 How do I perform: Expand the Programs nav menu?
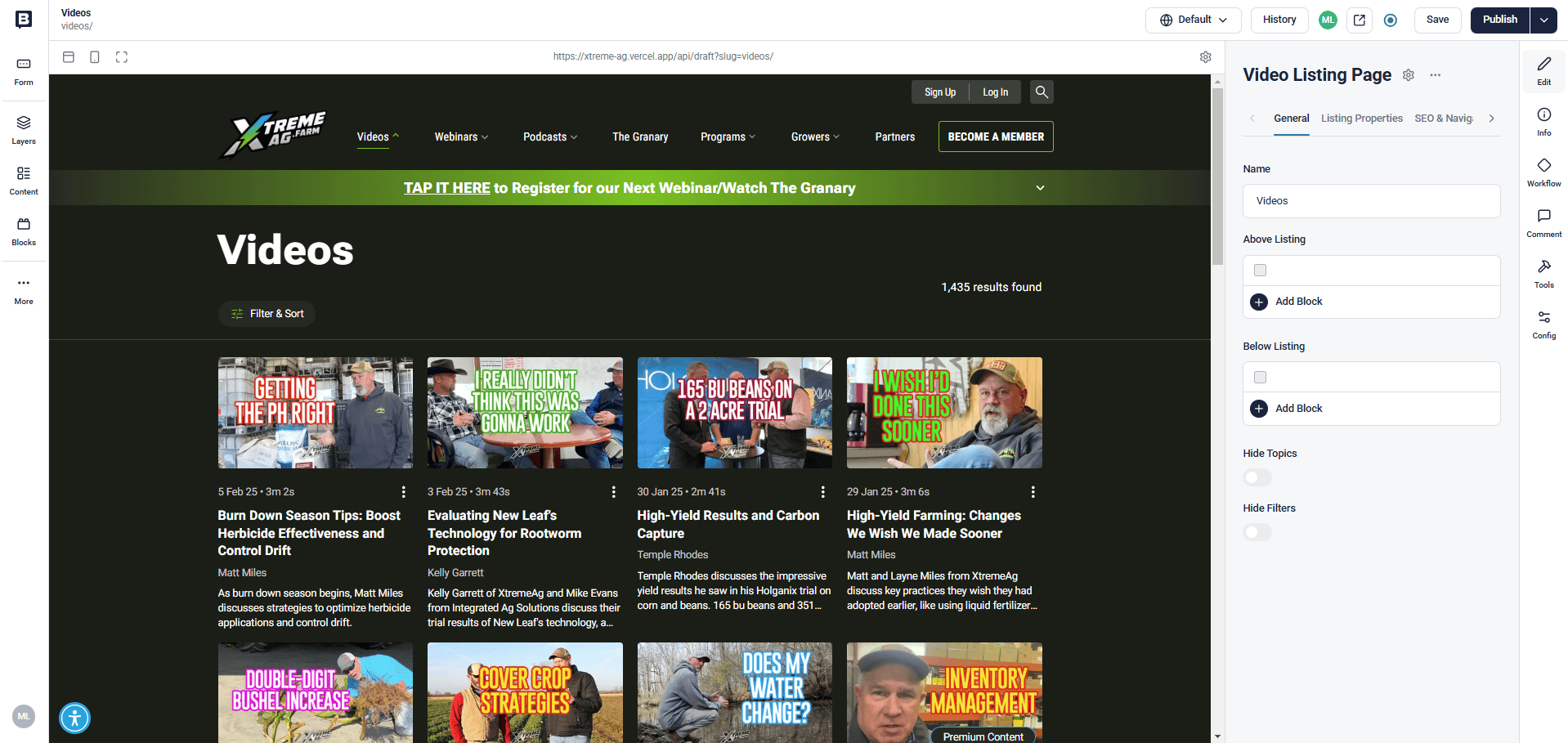(x=728, y=137)
